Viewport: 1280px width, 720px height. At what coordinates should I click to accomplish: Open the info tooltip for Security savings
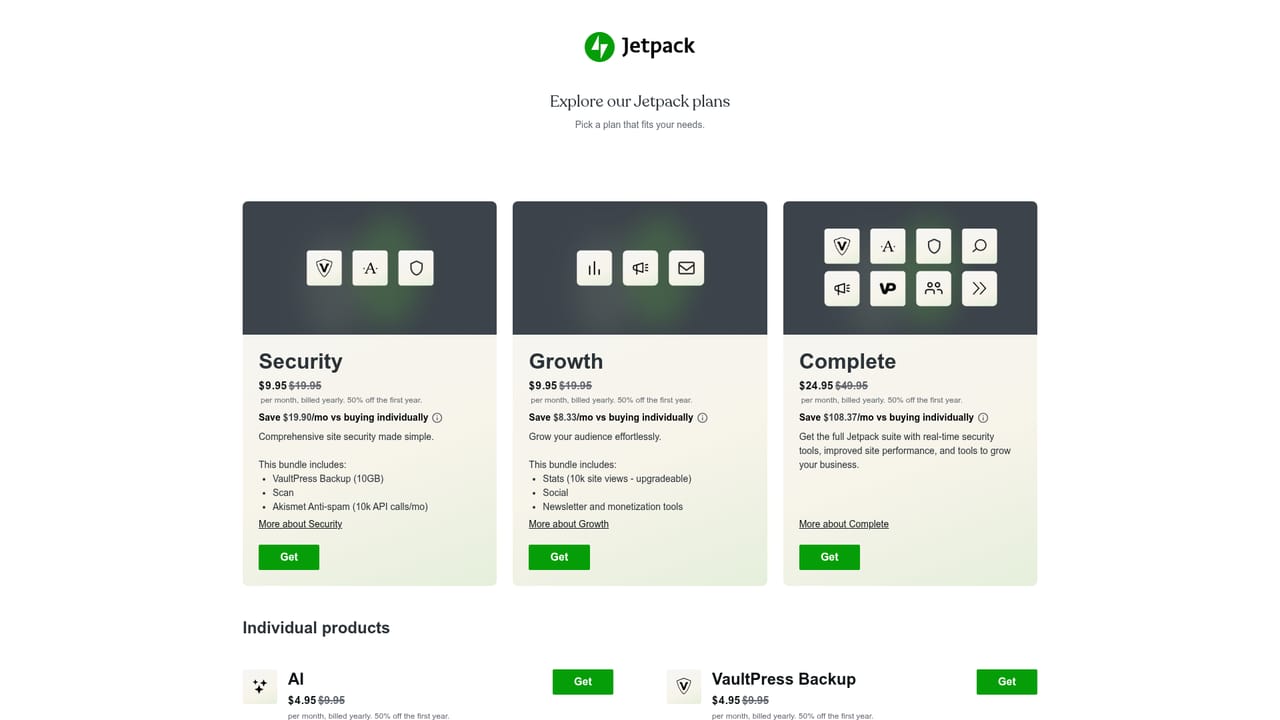point(437,418)
